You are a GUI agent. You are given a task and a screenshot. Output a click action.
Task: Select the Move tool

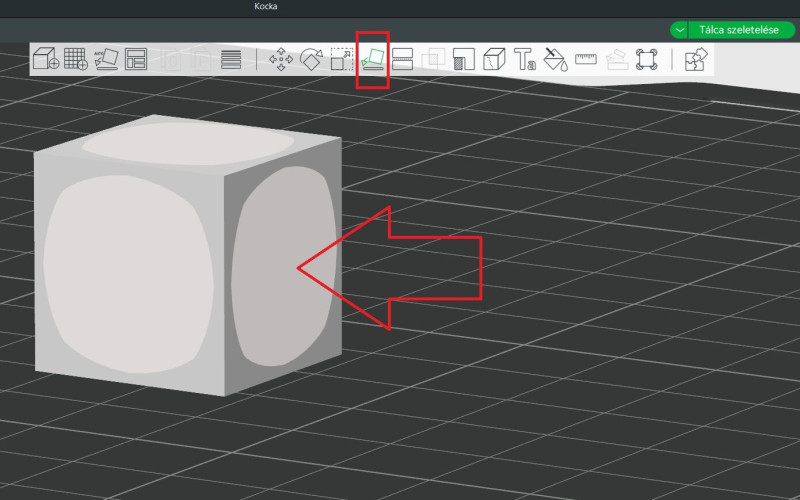[x=281, y=59]
